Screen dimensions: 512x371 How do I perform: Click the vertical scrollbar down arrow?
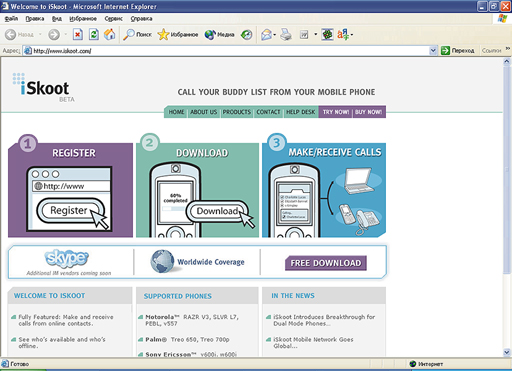(x=507, y=352)
